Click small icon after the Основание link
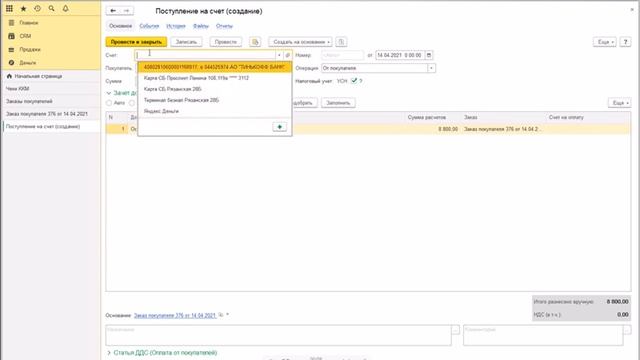Viewport: 640px width, 360px height. tap(221, 315)
